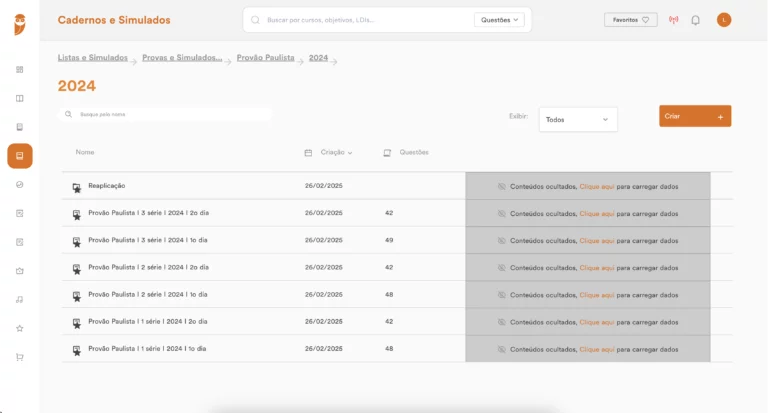Select the highlighted orange sidebar icon
The height and width of the screenshot is (413, 768).
[20, 156]
